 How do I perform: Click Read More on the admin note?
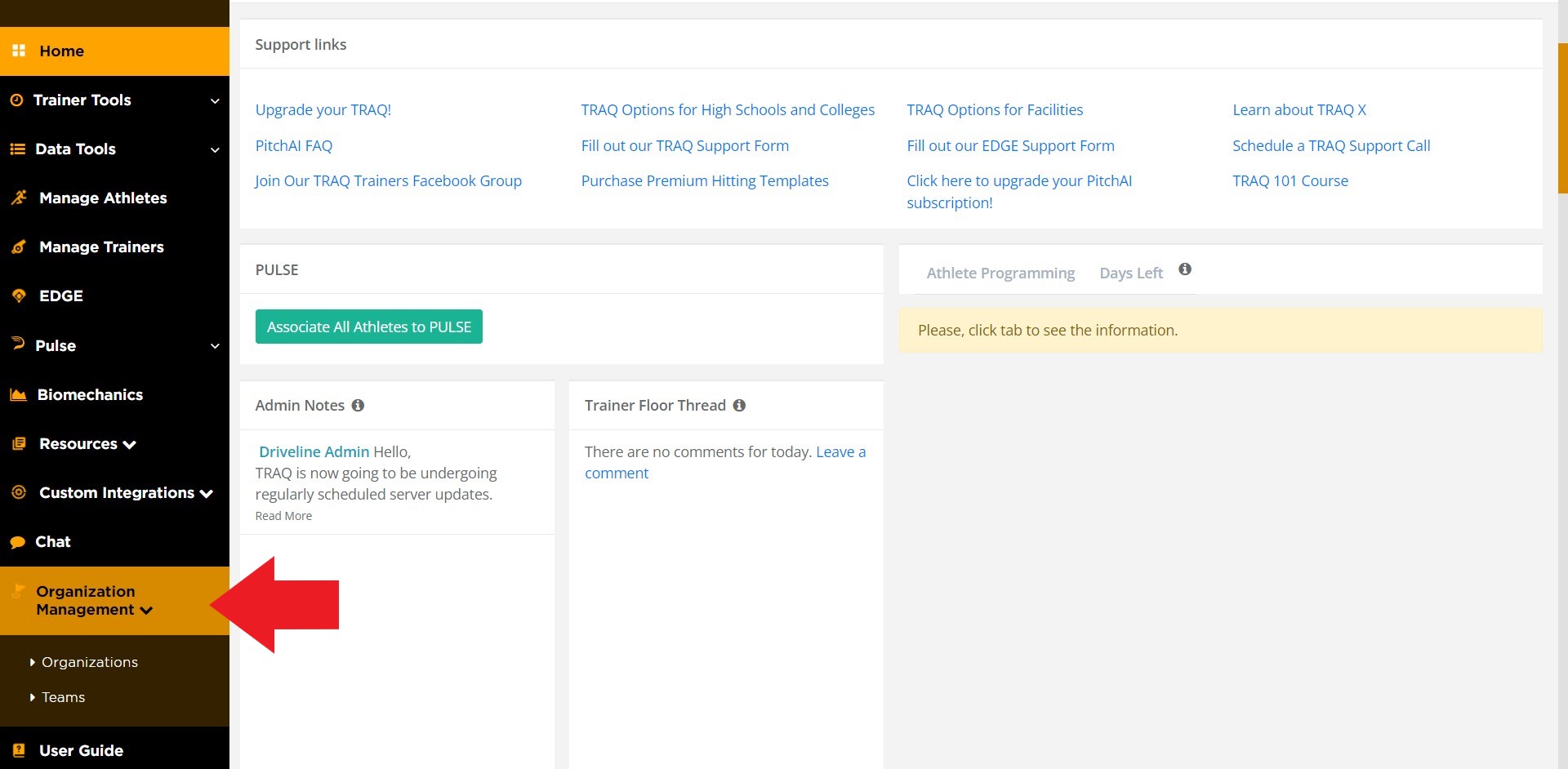pyautogui.click(x=283, y=516)
